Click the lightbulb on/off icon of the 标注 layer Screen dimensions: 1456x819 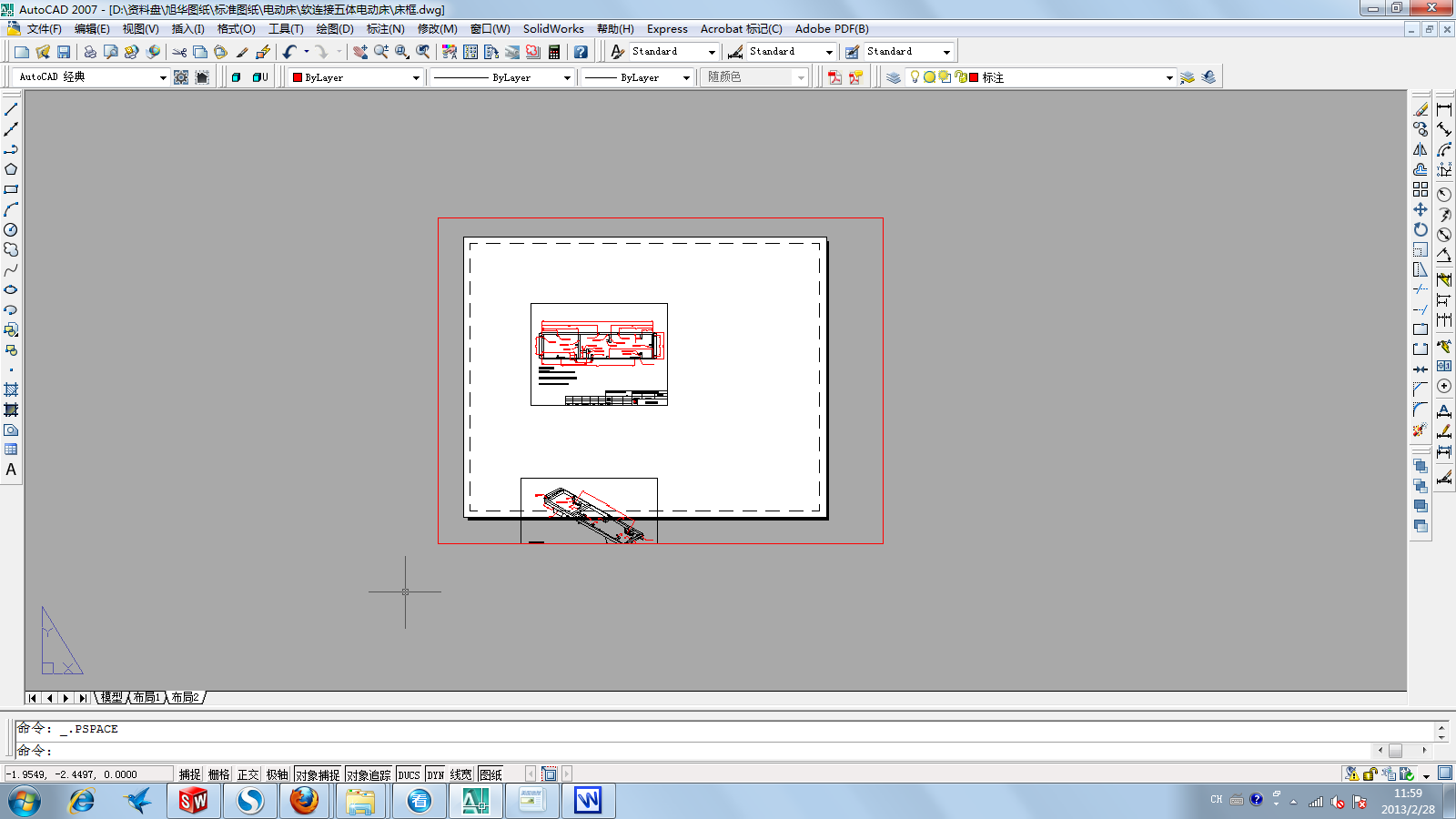pos(915,77)
